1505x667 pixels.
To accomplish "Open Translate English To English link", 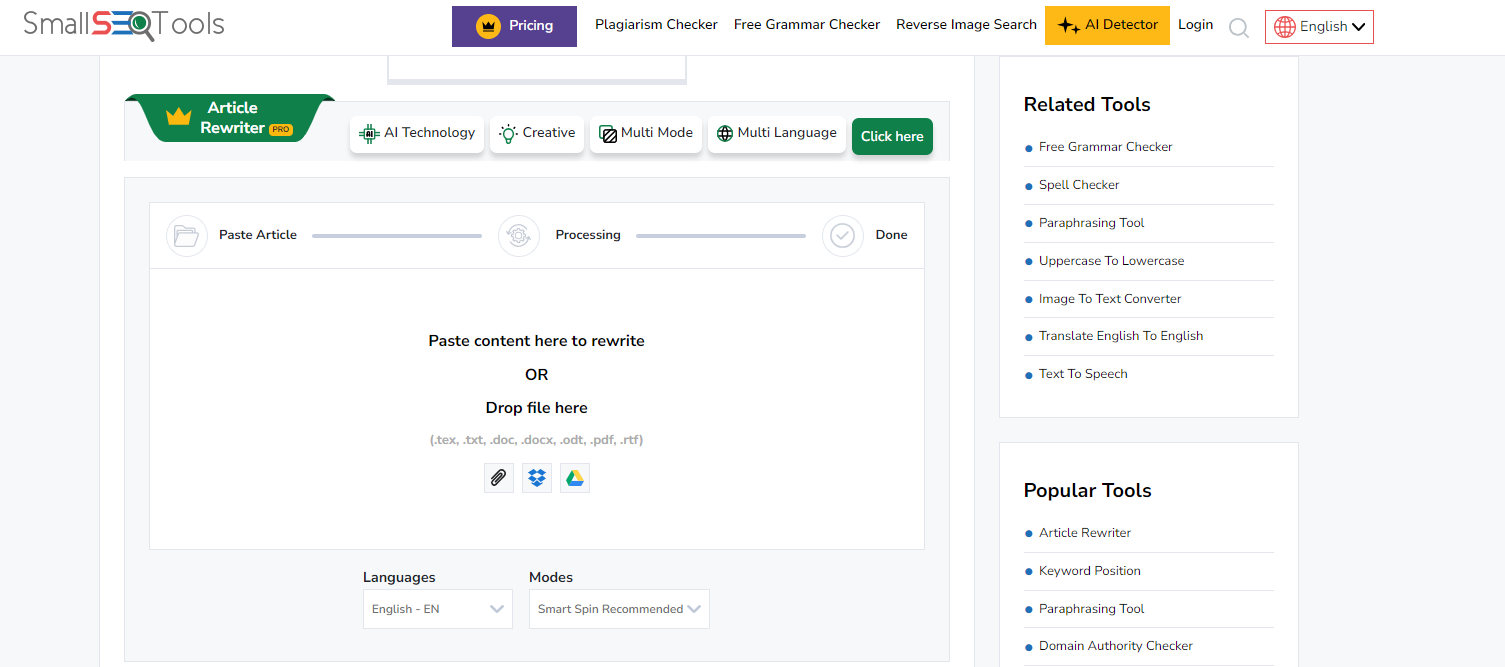I will (x=1121, y=336).
